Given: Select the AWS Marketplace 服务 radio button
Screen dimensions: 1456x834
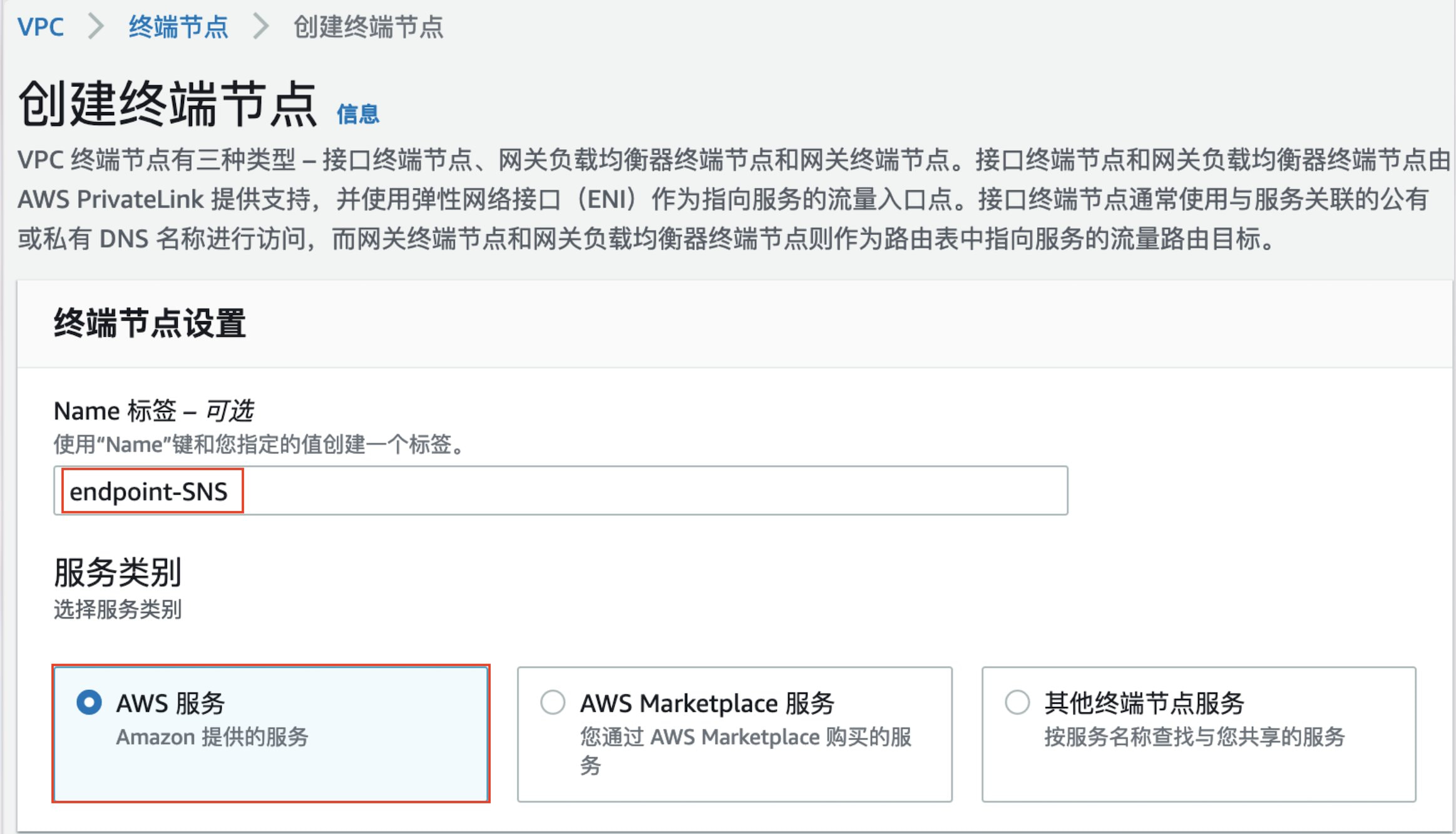Looking at the screenshot, I should (553, 703).
